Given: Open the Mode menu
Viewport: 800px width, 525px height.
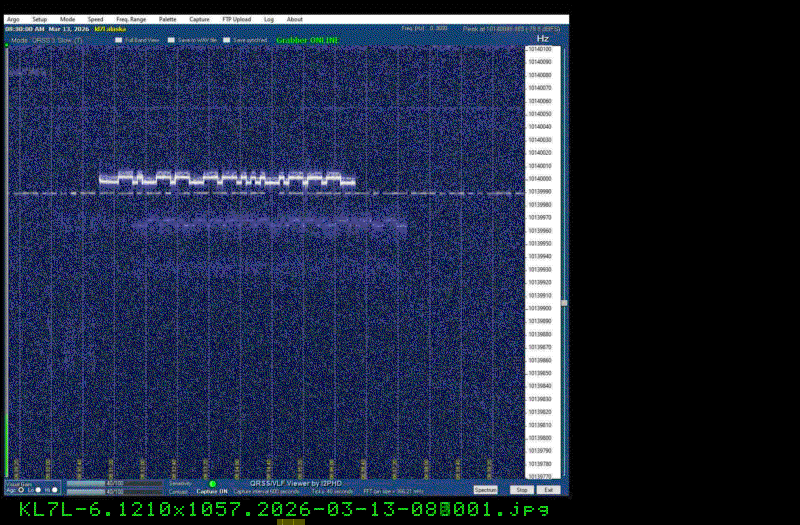Looking at the screenshot, I should [x=67, y=19].
